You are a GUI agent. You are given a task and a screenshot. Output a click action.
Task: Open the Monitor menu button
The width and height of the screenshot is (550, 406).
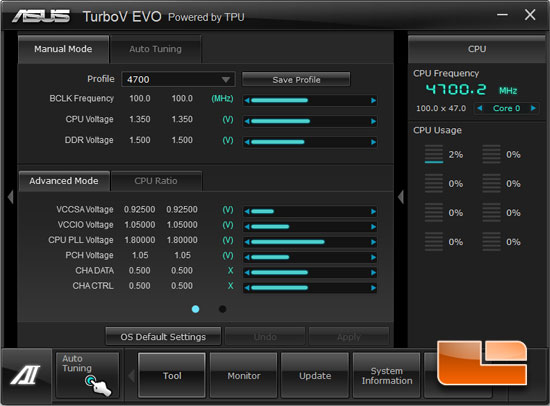(243, 376)
